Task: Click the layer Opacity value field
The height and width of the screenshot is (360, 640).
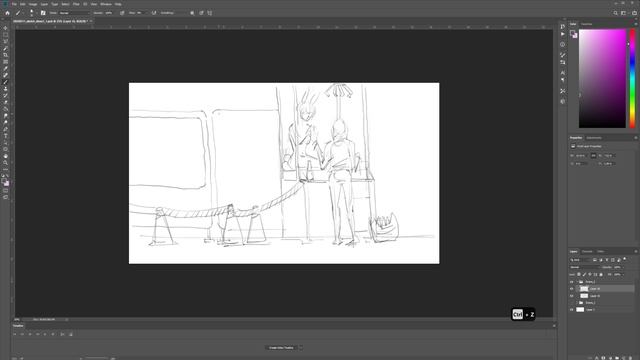Action: [x=618, y=267]
